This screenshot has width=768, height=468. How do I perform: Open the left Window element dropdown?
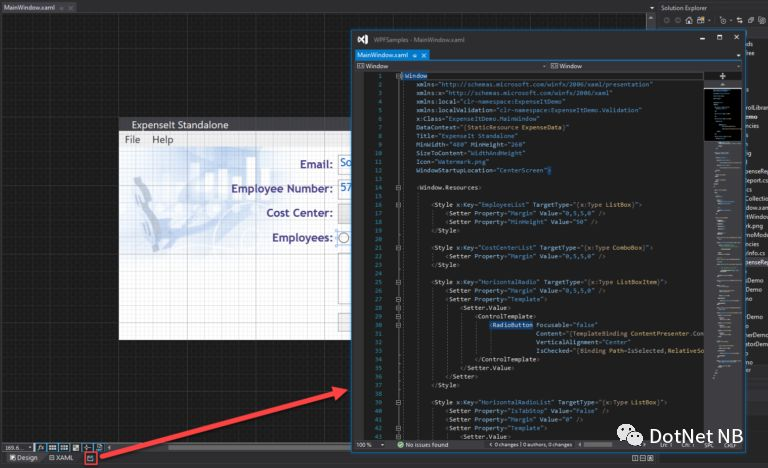544,66
